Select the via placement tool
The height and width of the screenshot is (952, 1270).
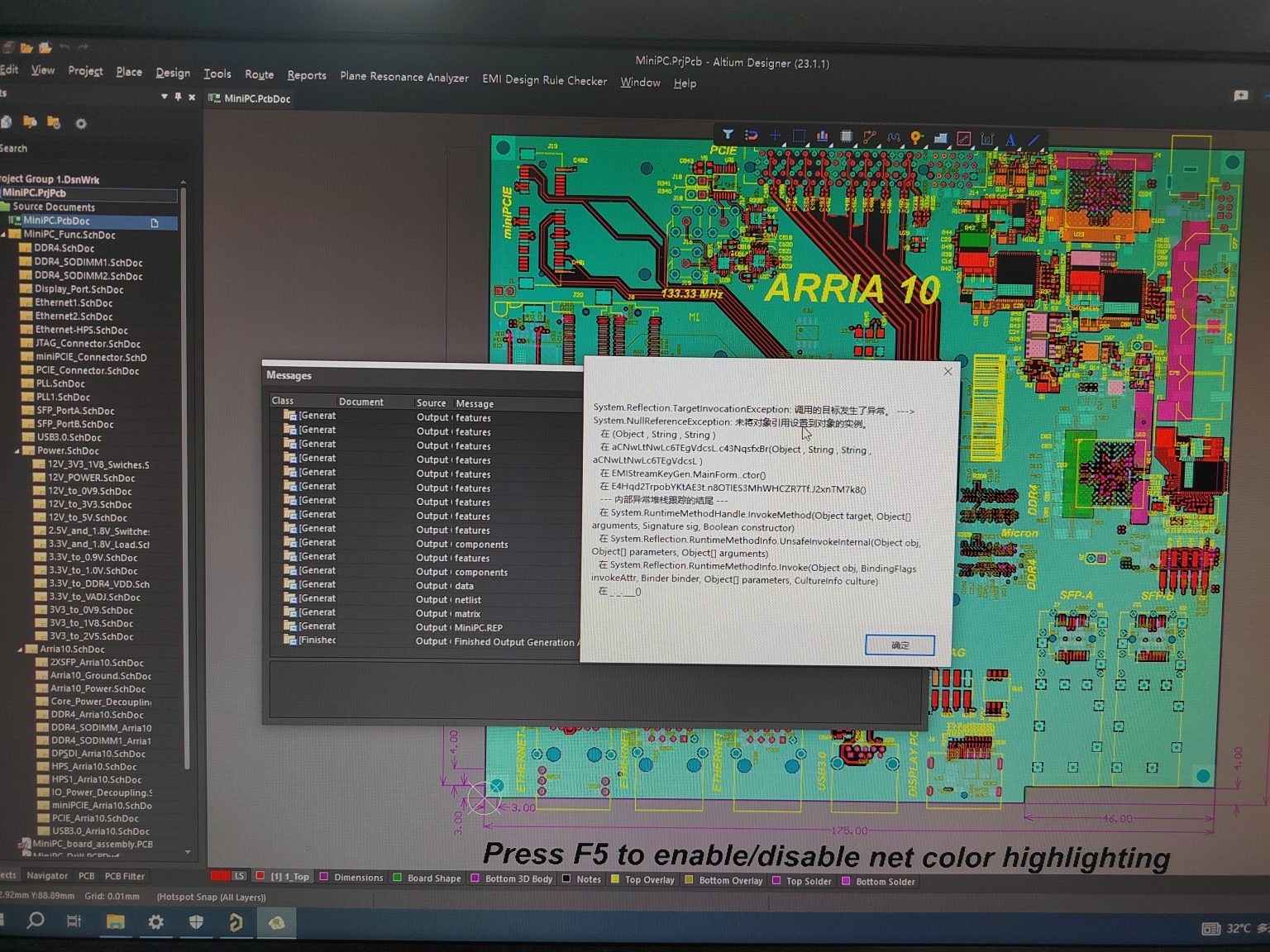tap(916, 136)
